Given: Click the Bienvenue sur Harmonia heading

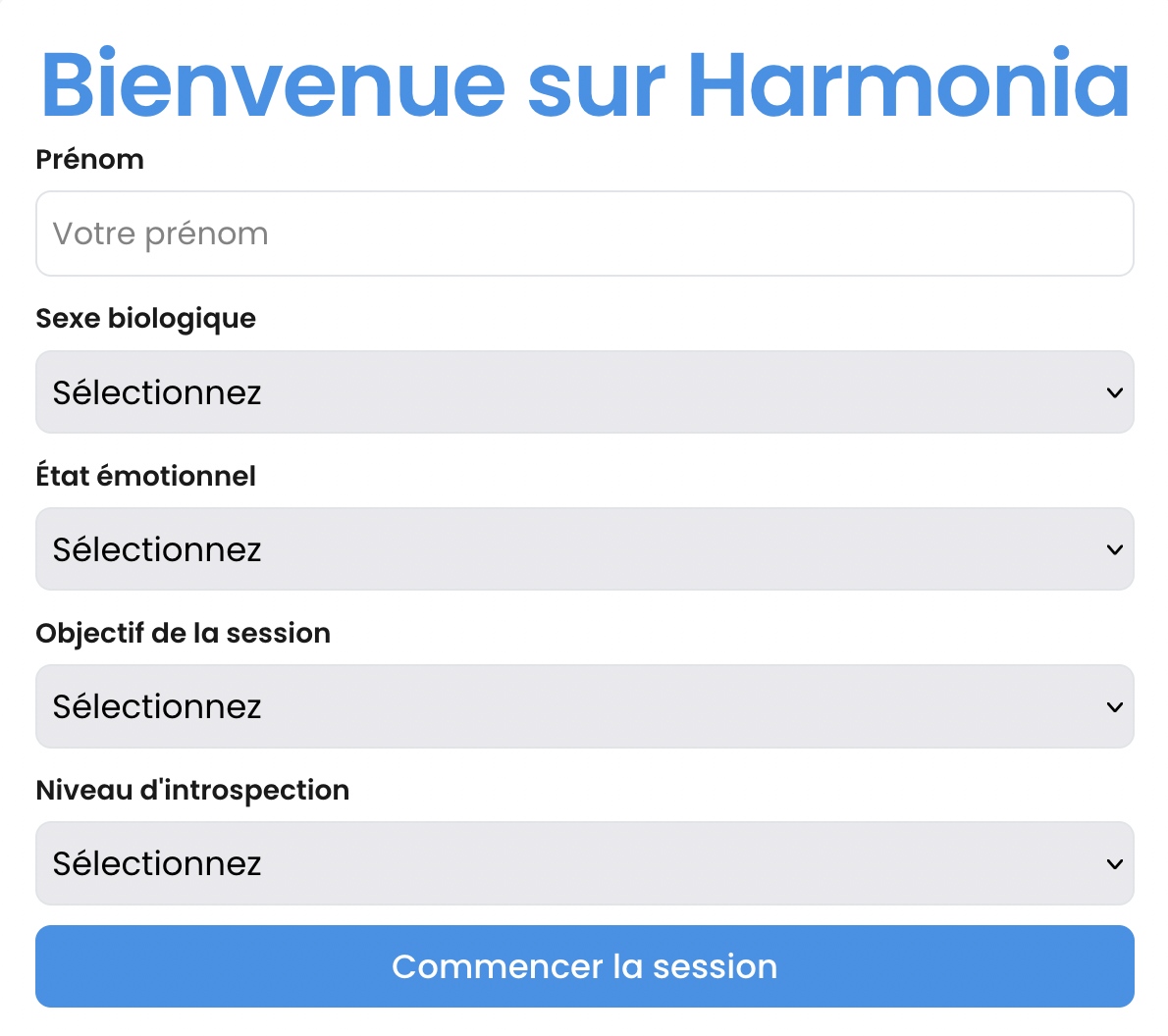Looking at the screenshot, I should [x=584, y=85].
